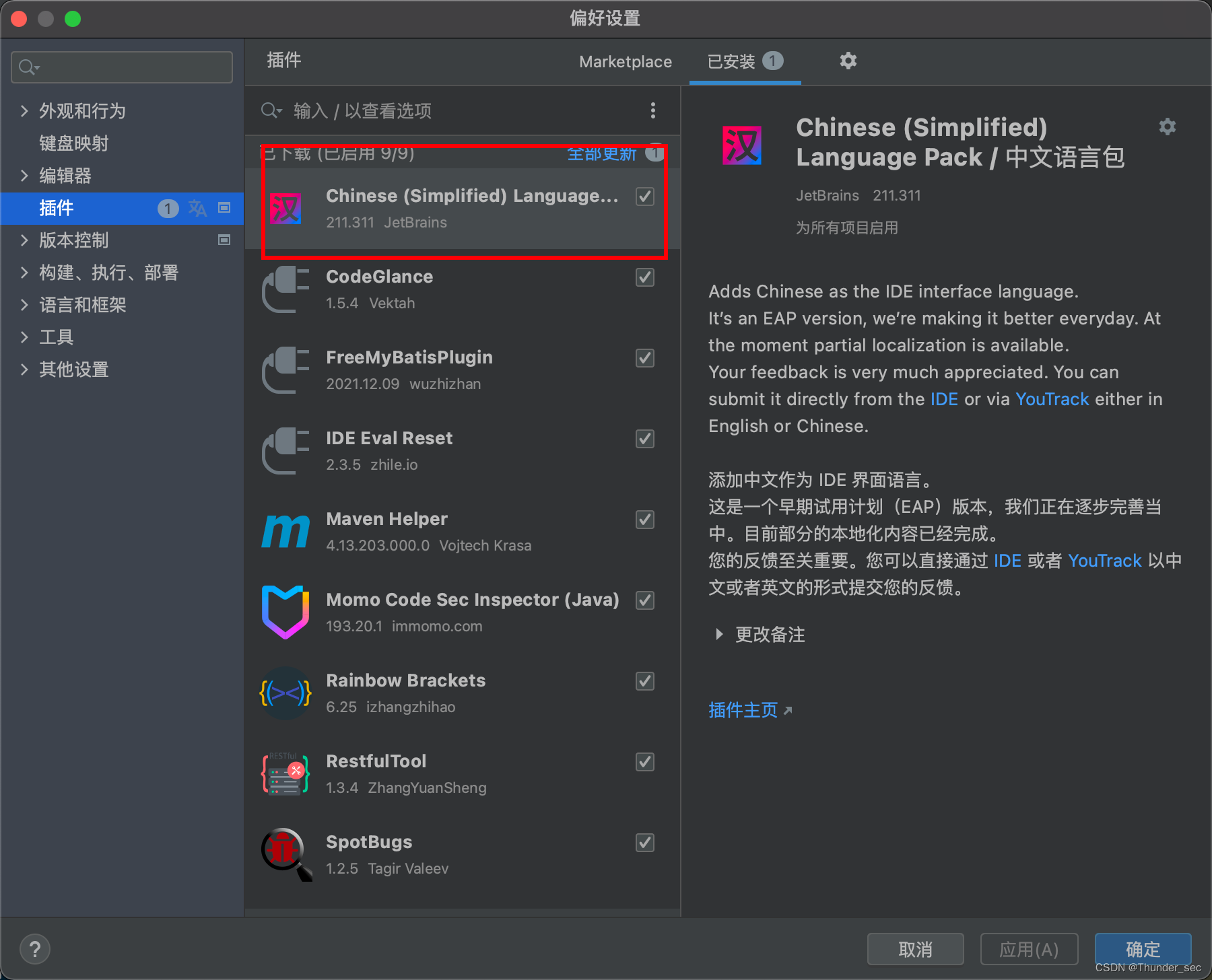The height and width of the screenshot is (980, 1212).
Task: Expand the 编辑器 settings section
Action: tap(24, 176)
